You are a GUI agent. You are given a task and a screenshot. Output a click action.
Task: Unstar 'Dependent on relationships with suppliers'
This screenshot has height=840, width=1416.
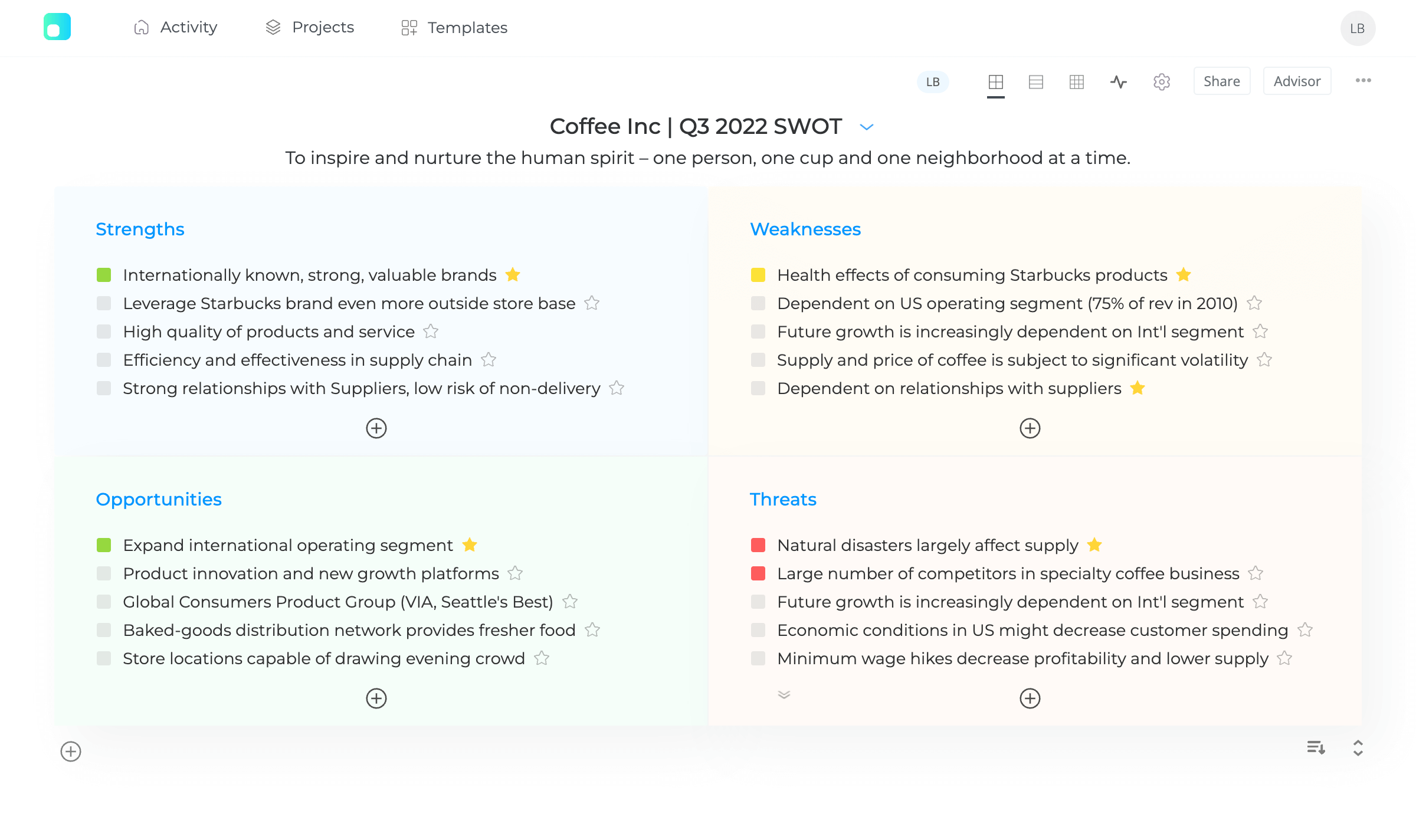click(x=1138, y=388)
